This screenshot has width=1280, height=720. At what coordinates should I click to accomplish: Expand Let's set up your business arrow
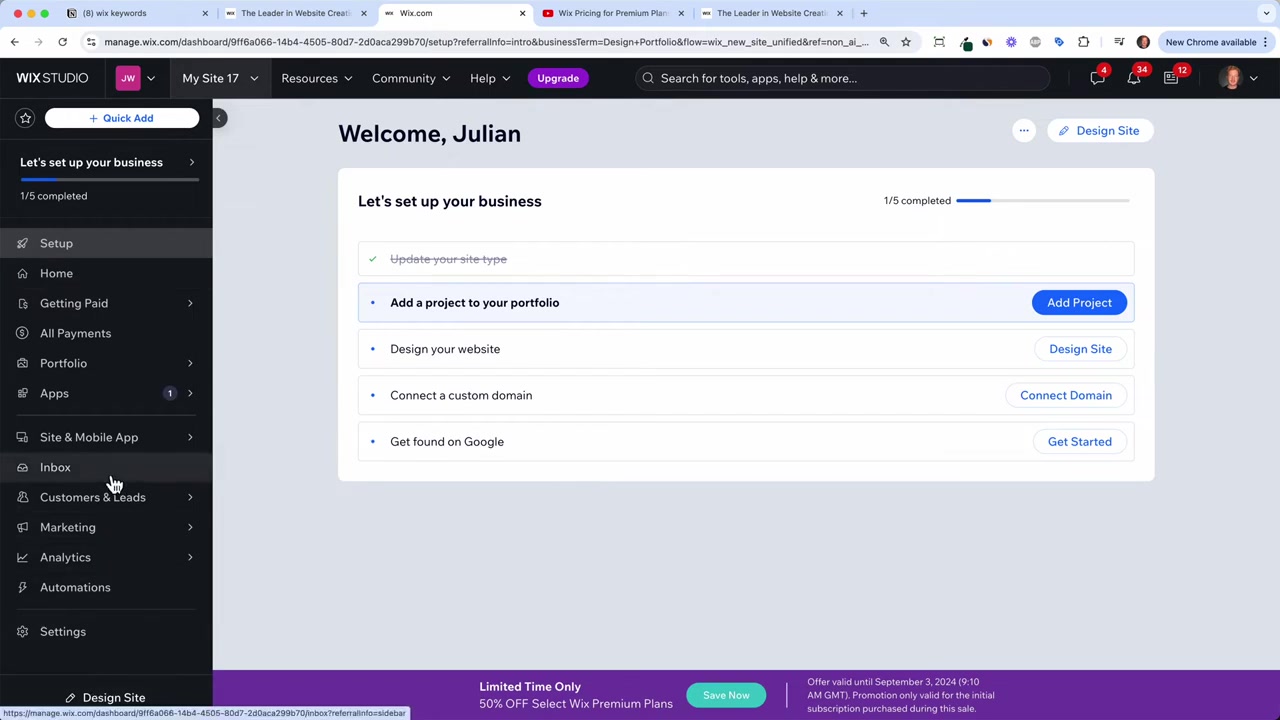[x=191, y=162]
